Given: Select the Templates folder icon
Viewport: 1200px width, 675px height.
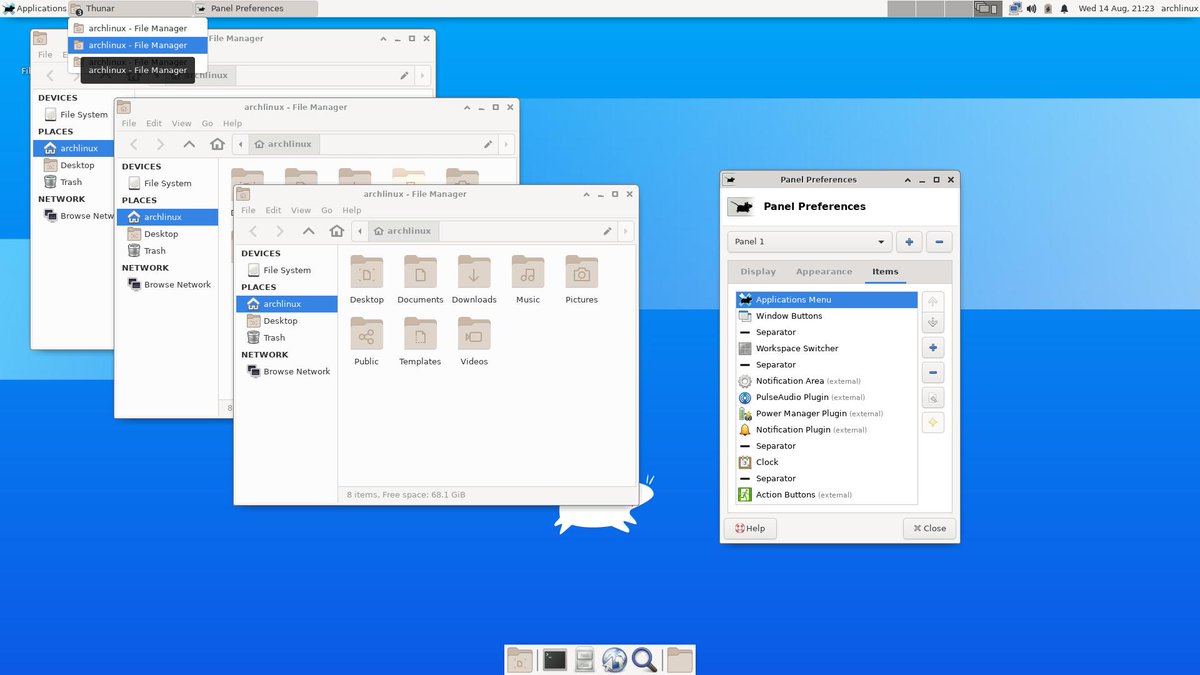Looking at the screenshot, I should click(x=420, y=333).
